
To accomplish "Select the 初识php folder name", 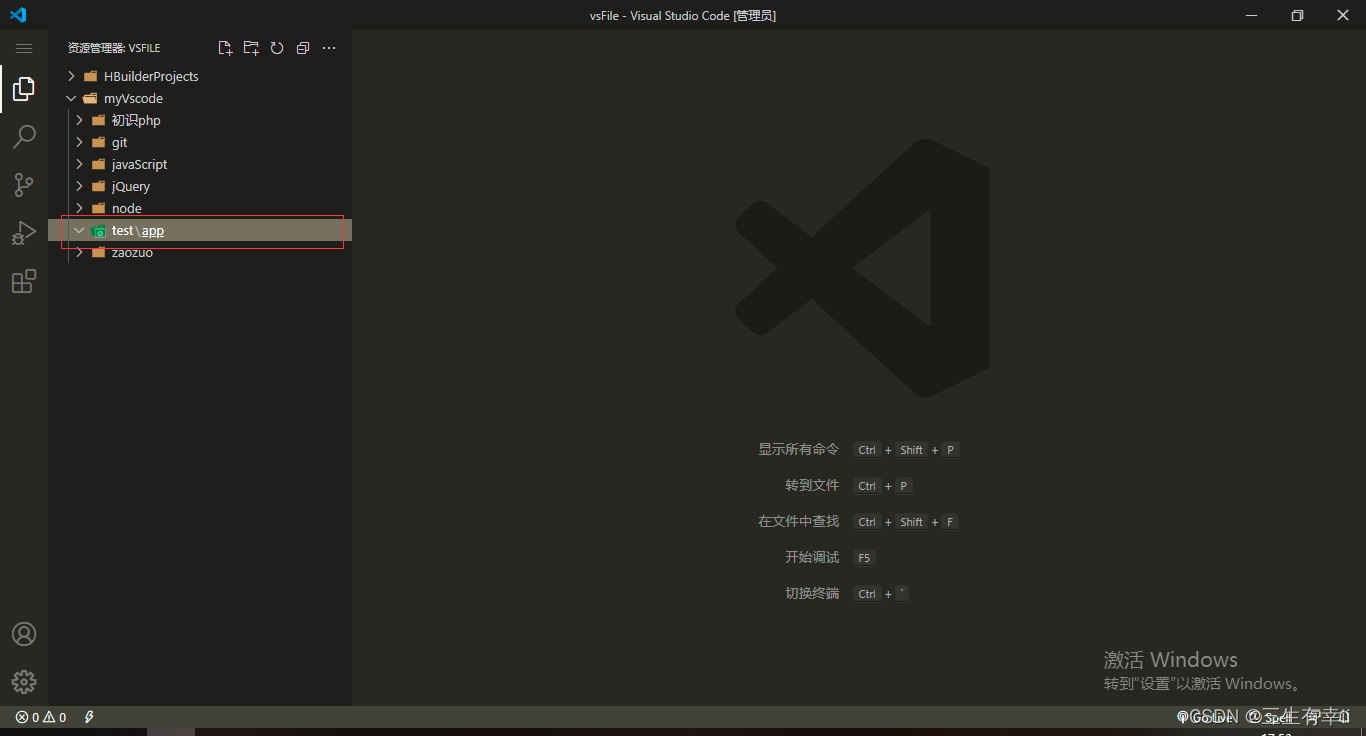I will click(x=136, y=120).
